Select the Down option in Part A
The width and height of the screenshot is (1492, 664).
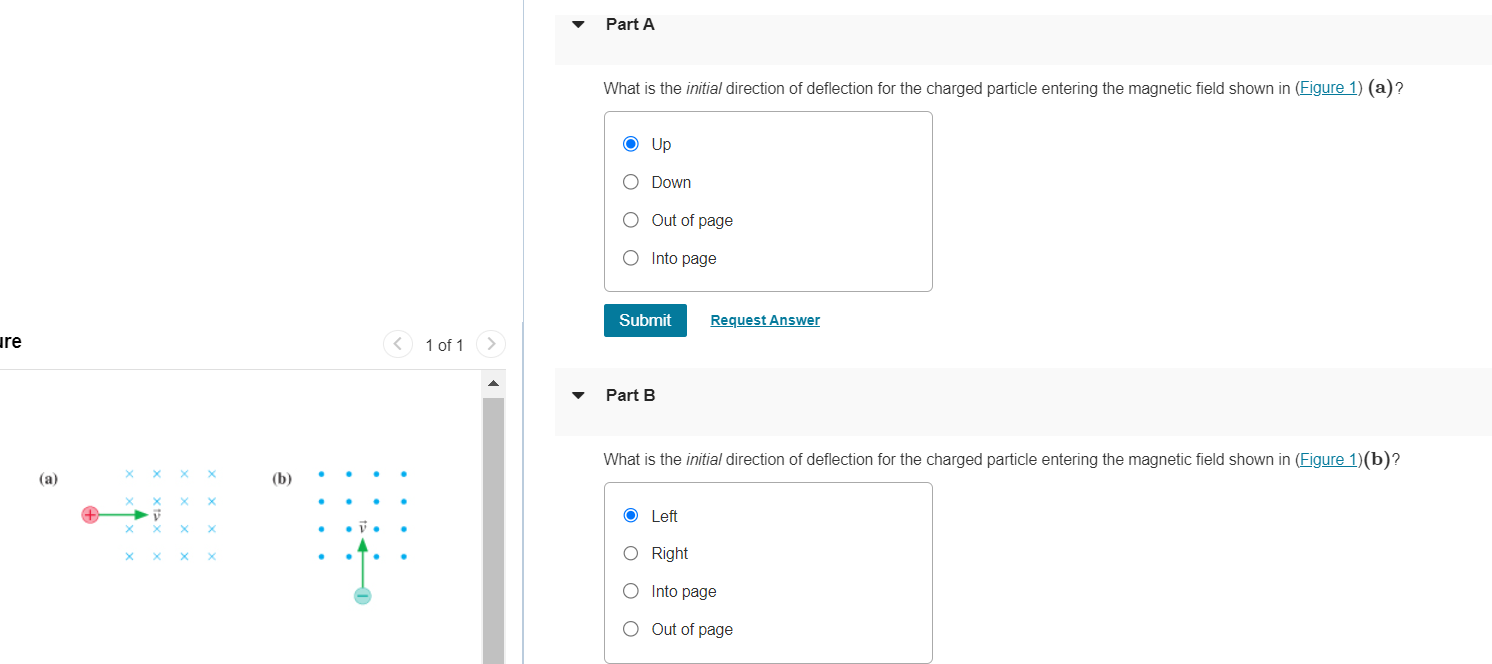point(630,181)
